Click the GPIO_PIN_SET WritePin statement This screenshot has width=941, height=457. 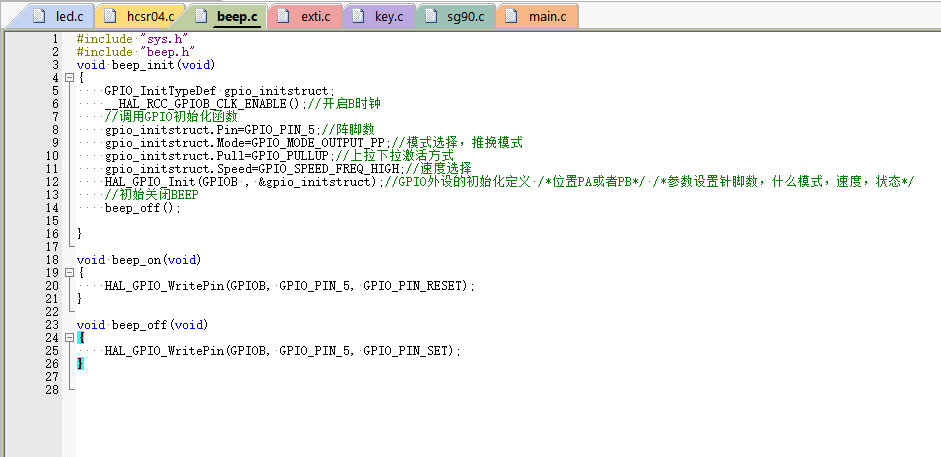coord(282,351)
